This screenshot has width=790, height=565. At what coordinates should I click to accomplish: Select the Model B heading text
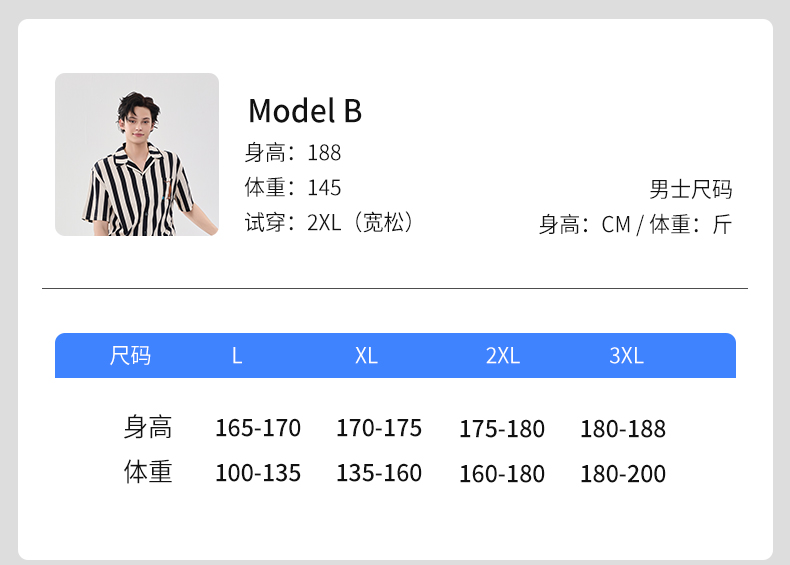click(x=305, y=111)
